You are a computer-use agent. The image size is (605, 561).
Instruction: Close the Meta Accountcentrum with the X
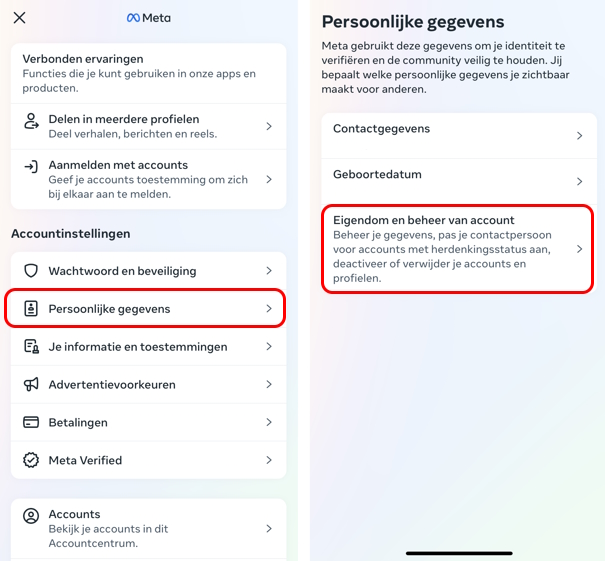pos(19,17)
